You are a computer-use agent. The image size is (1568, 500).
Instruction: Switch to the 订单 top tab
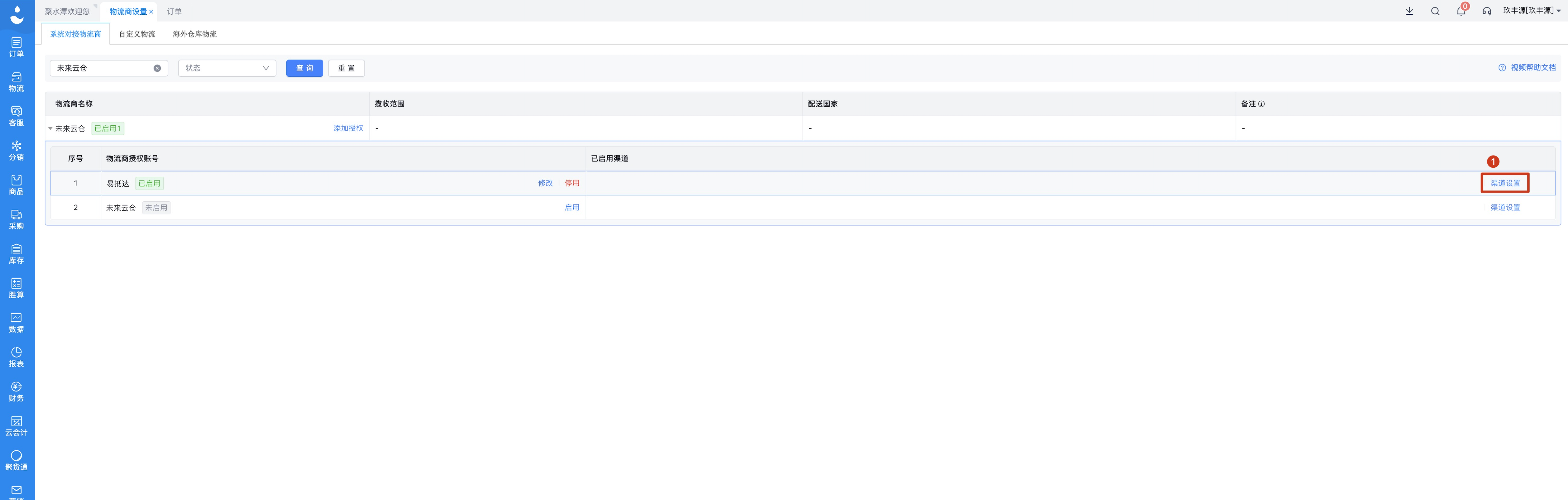click(174, 12)
